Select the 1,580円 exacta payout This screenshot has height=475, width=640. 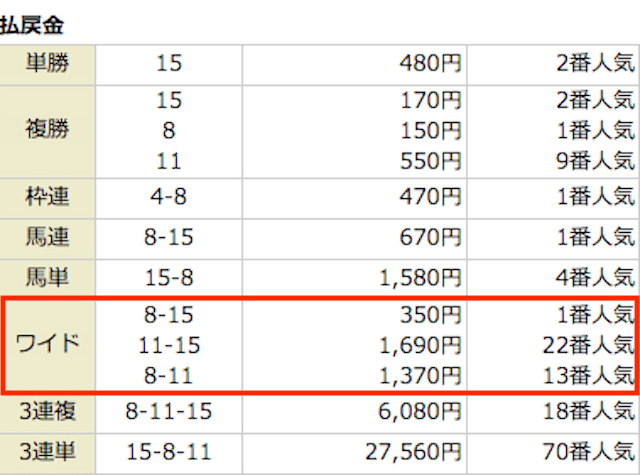[420, 278]
